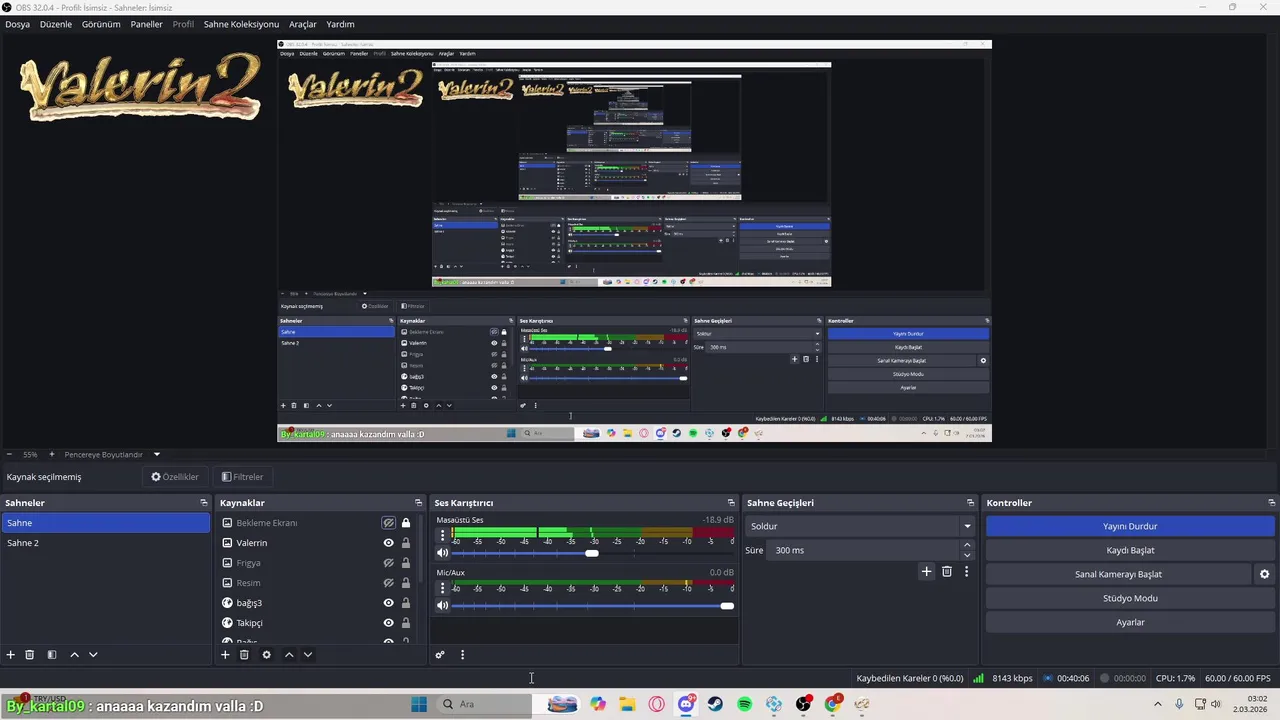Screen dimensions: 1280x720
Task: Open the Sahne Koleksiyonu menu
Action: pos(241,24)
